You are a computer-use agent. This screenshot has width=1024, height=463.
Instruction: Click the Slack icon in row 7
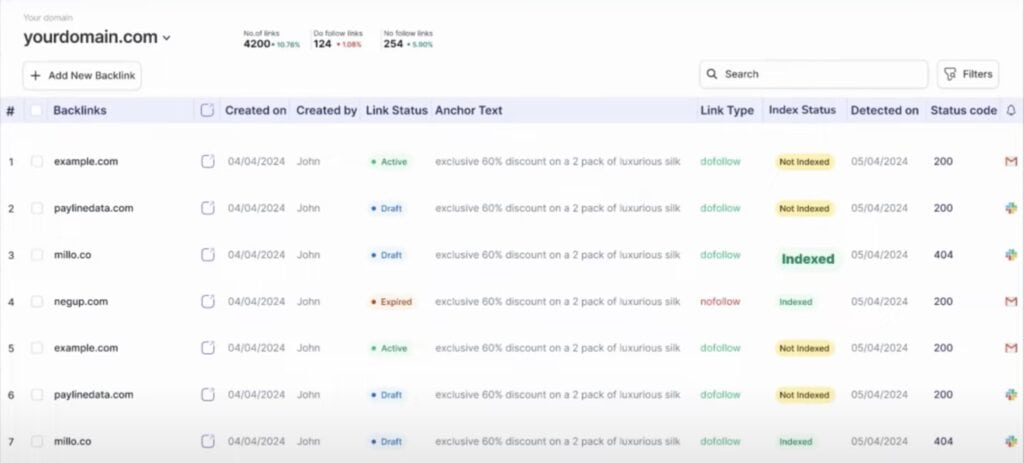pyautogui.click(x=1010, y=441)
